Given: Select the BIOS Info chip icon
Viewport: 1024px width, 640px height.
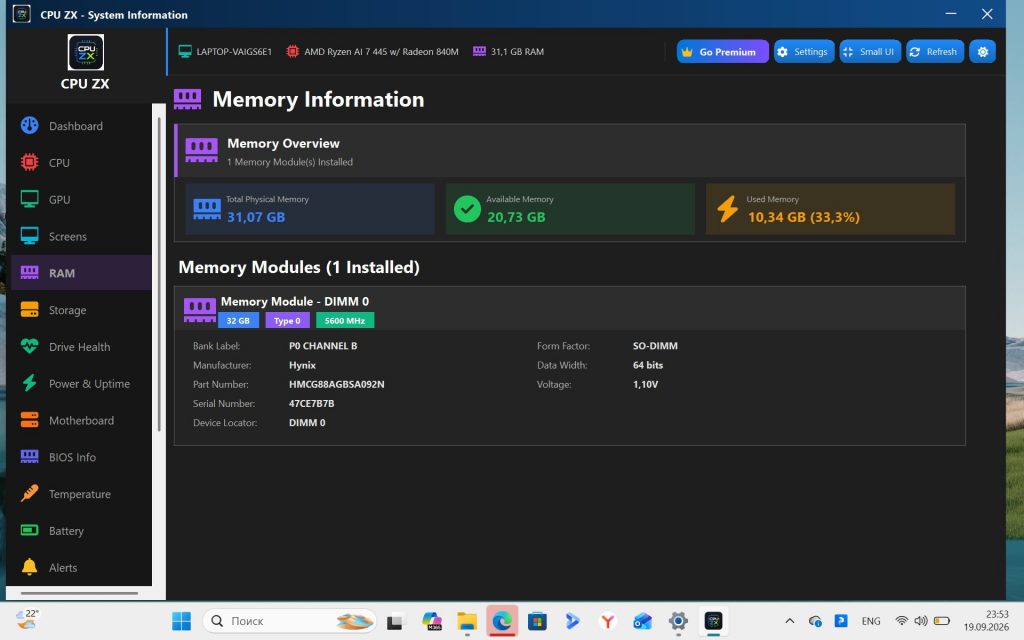Looking at the screenshot, I should 29,456.
